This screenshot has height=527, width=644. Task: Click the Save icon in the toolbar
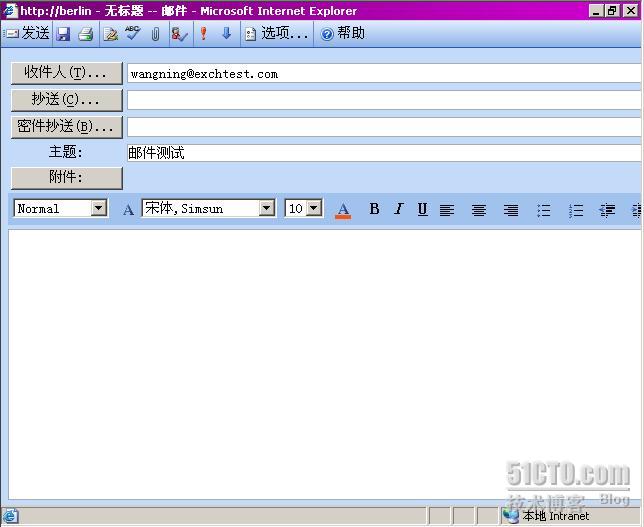[64, 34]
